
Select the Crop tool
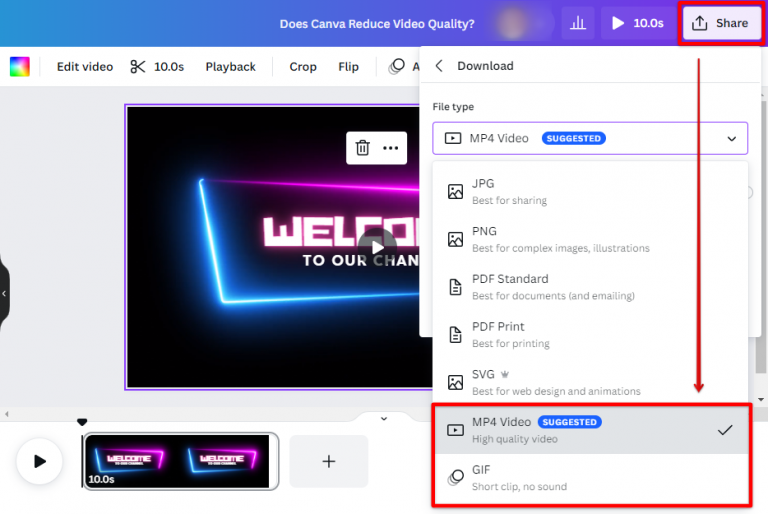click(303, 67)
